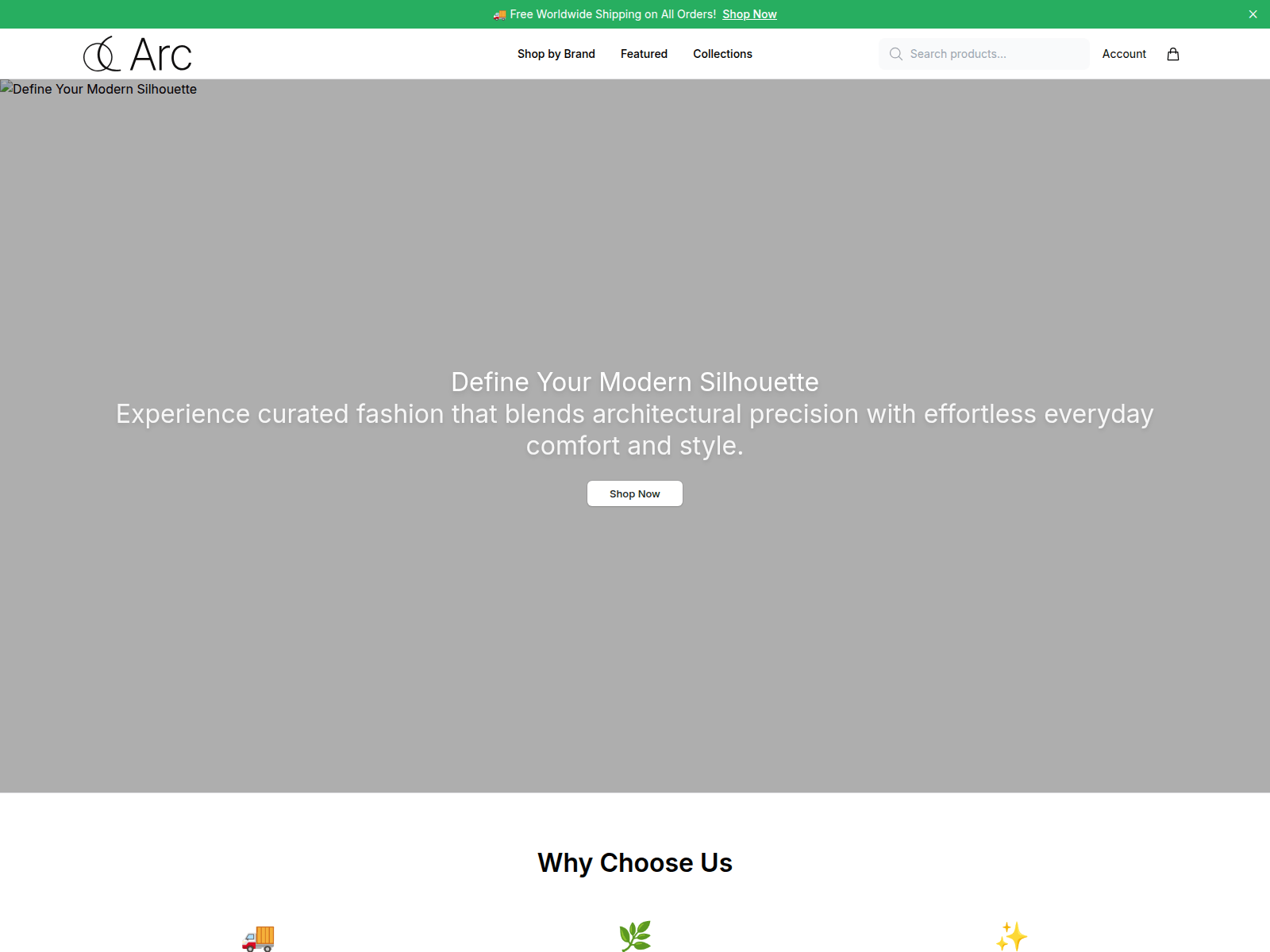Dismiss the free shipping announcement banner
Image resolution: width=1270 pixels, height=952 pixels.
pos(1253,14)
